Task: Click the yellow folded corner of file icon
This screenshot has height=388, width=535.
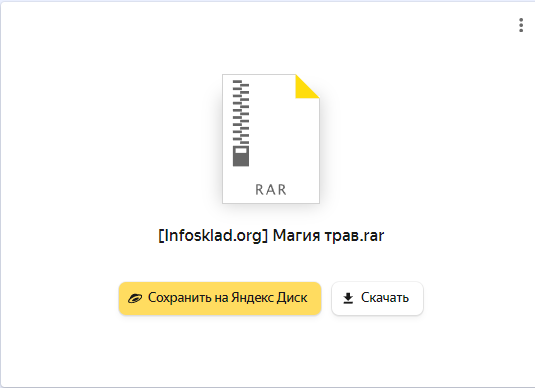Action: 307,86
